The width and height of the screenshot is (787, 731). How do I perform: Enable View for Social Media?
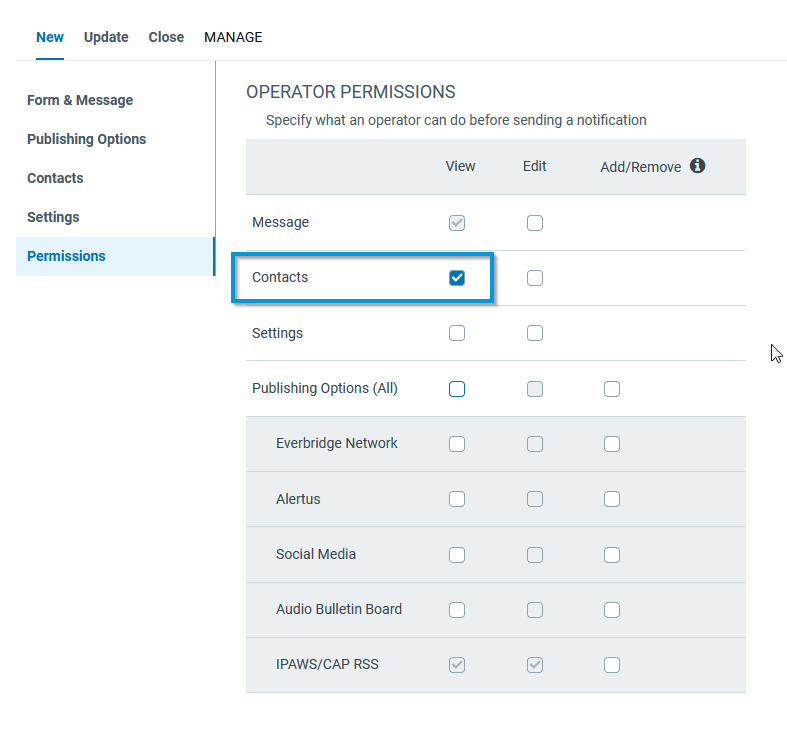457,555
